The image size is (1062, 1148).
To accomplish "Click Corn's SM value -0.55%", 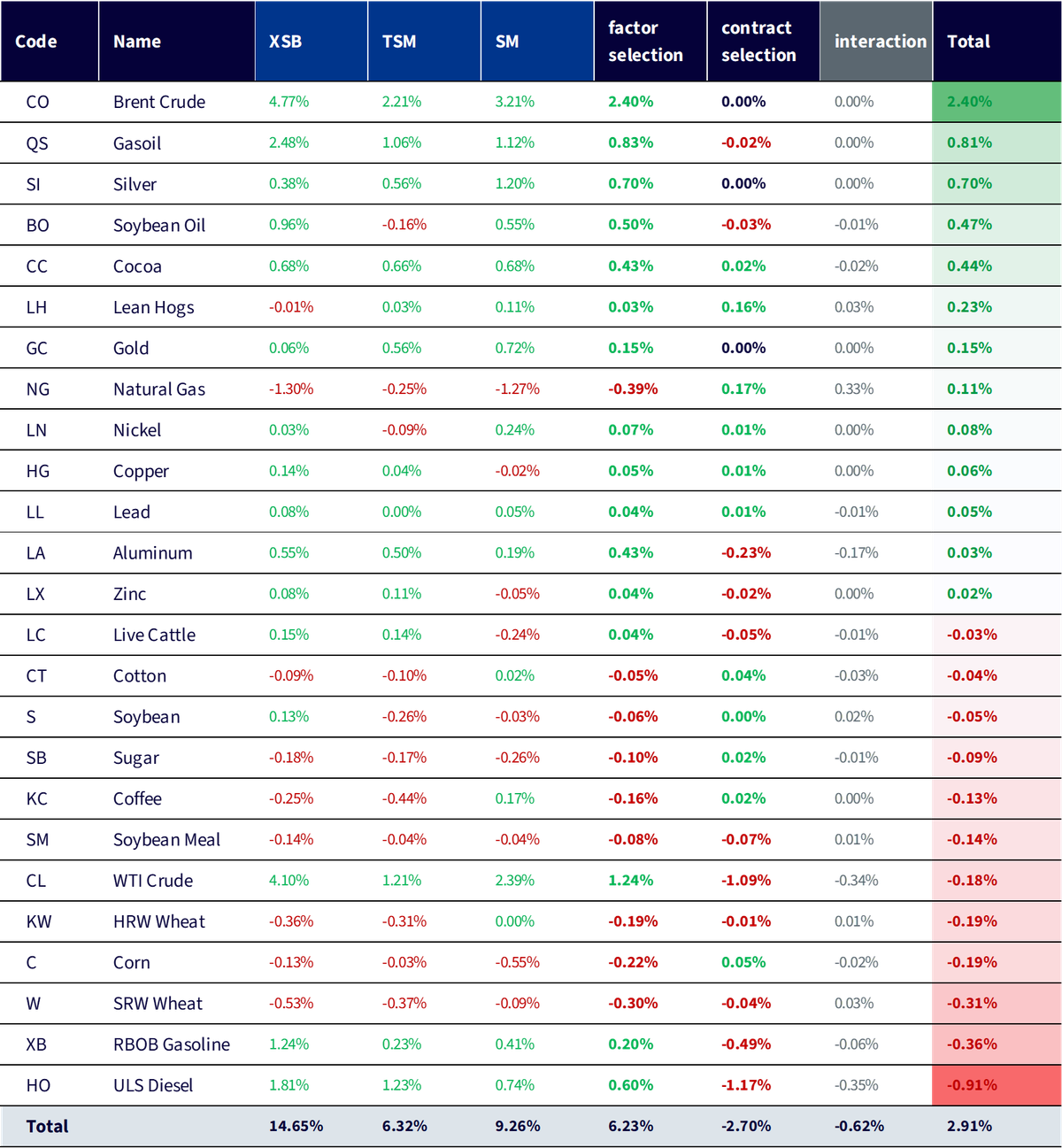I will pyautogui.click(x=518, y=962).
